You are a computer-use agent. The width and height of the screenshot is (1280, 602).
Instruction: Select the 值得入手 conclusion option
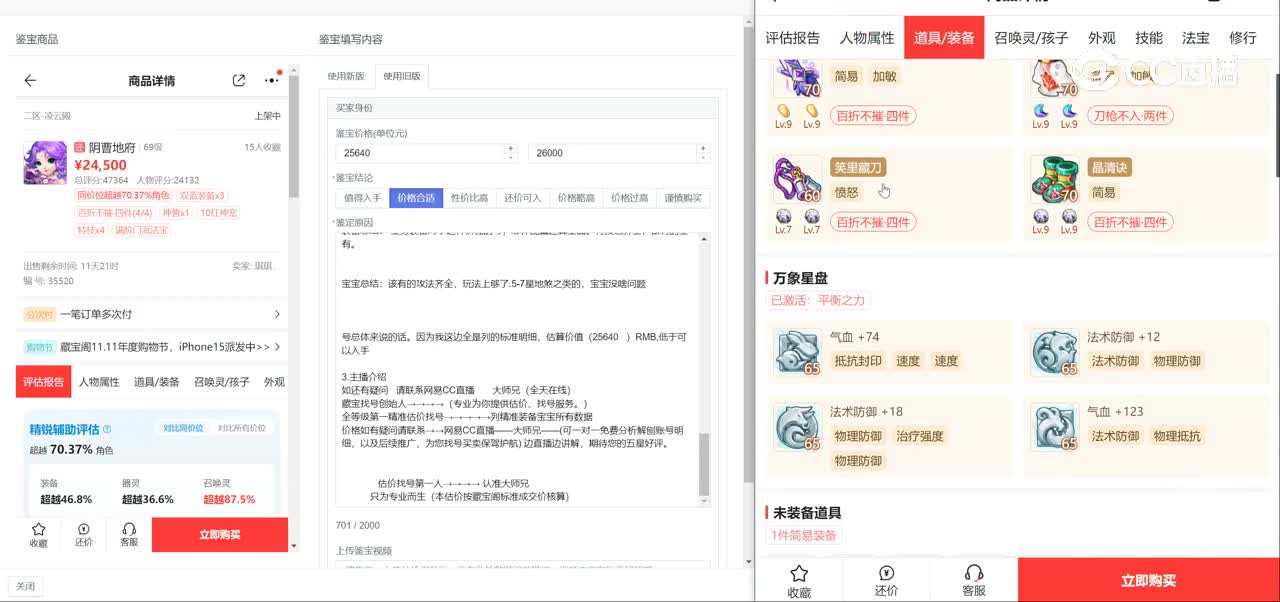click(x=362, y=198)
